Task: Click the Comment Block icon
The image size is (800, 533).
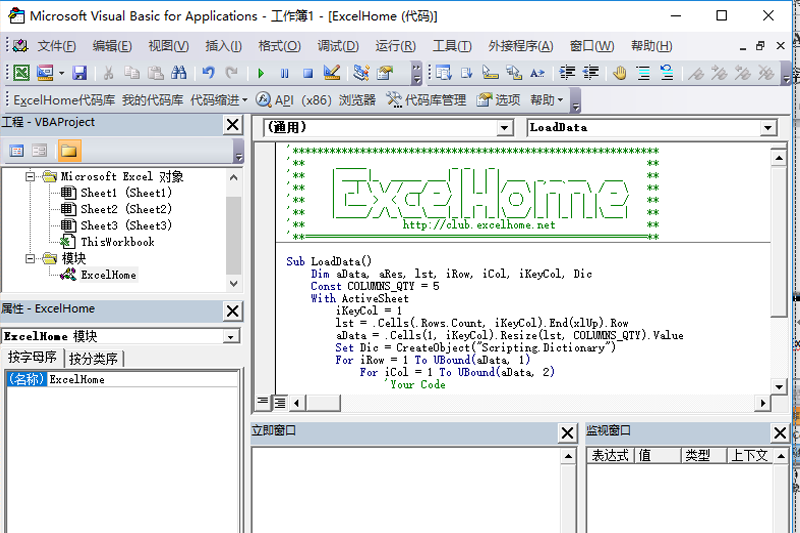Action: click(x=643, y=73)
